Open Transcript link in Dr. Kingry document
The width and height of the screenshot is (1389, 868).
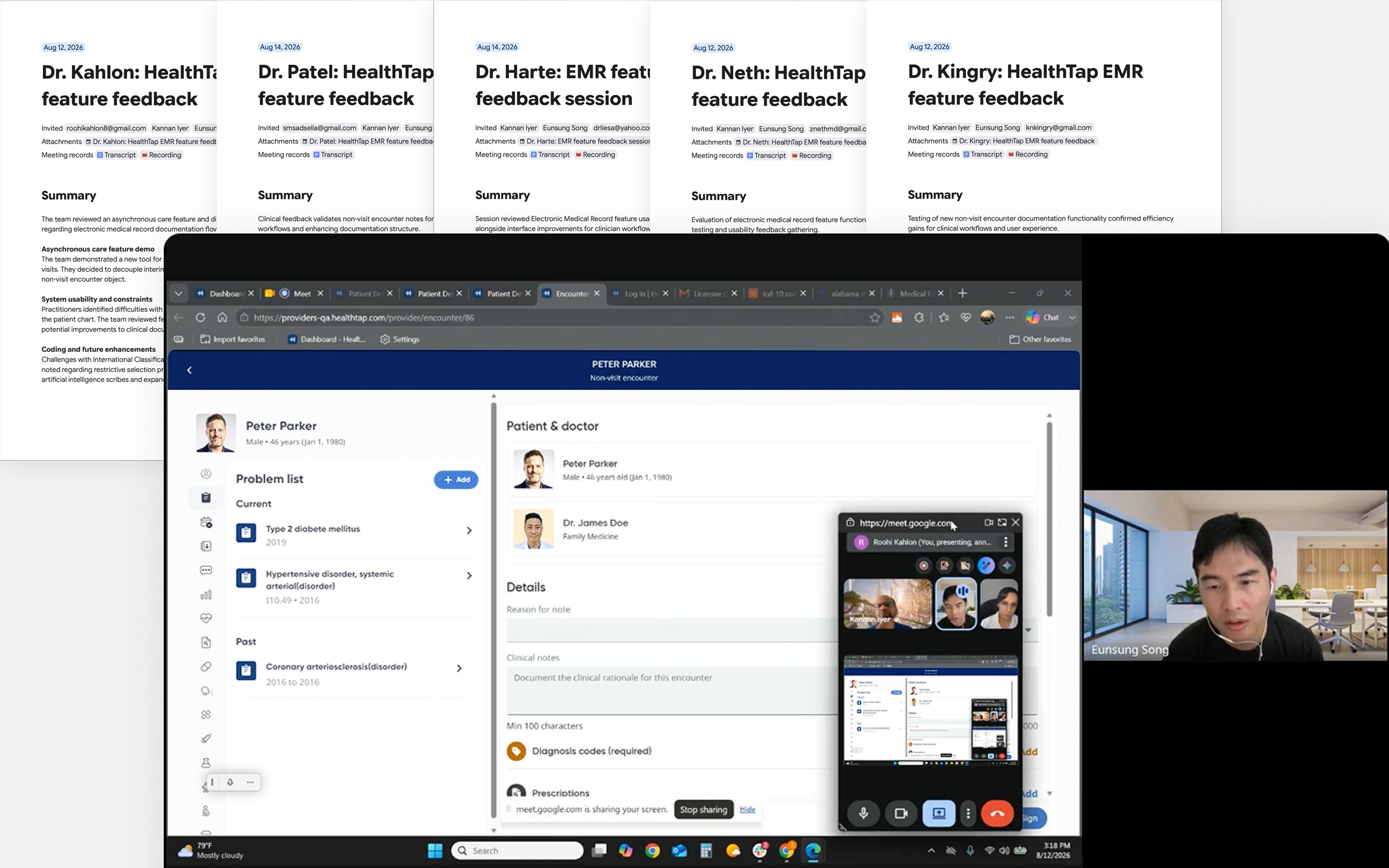click(x=983, y=155)
